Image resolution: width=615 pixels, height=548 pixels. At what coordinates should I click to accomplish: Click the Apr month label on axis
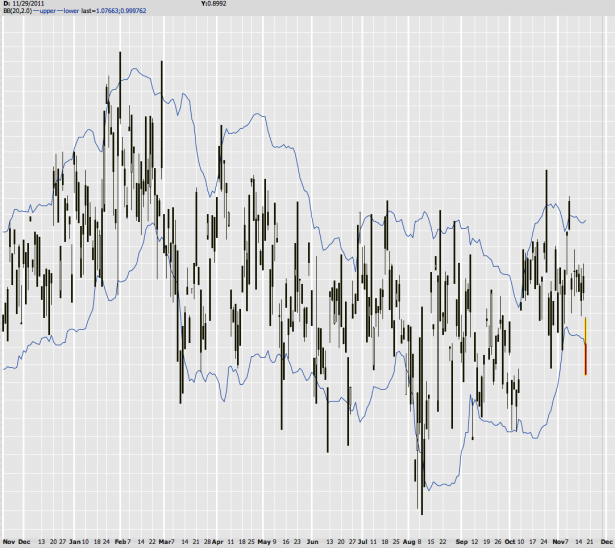coord(217,542)
